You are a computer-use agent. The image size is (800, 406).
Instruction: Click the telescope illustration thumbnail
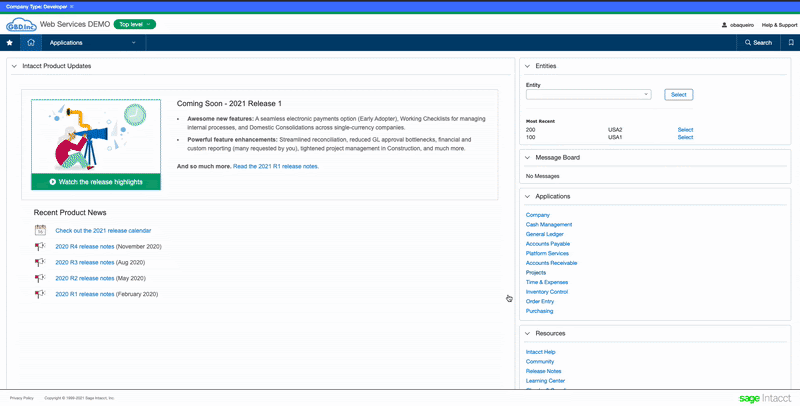tap(96, 136)
